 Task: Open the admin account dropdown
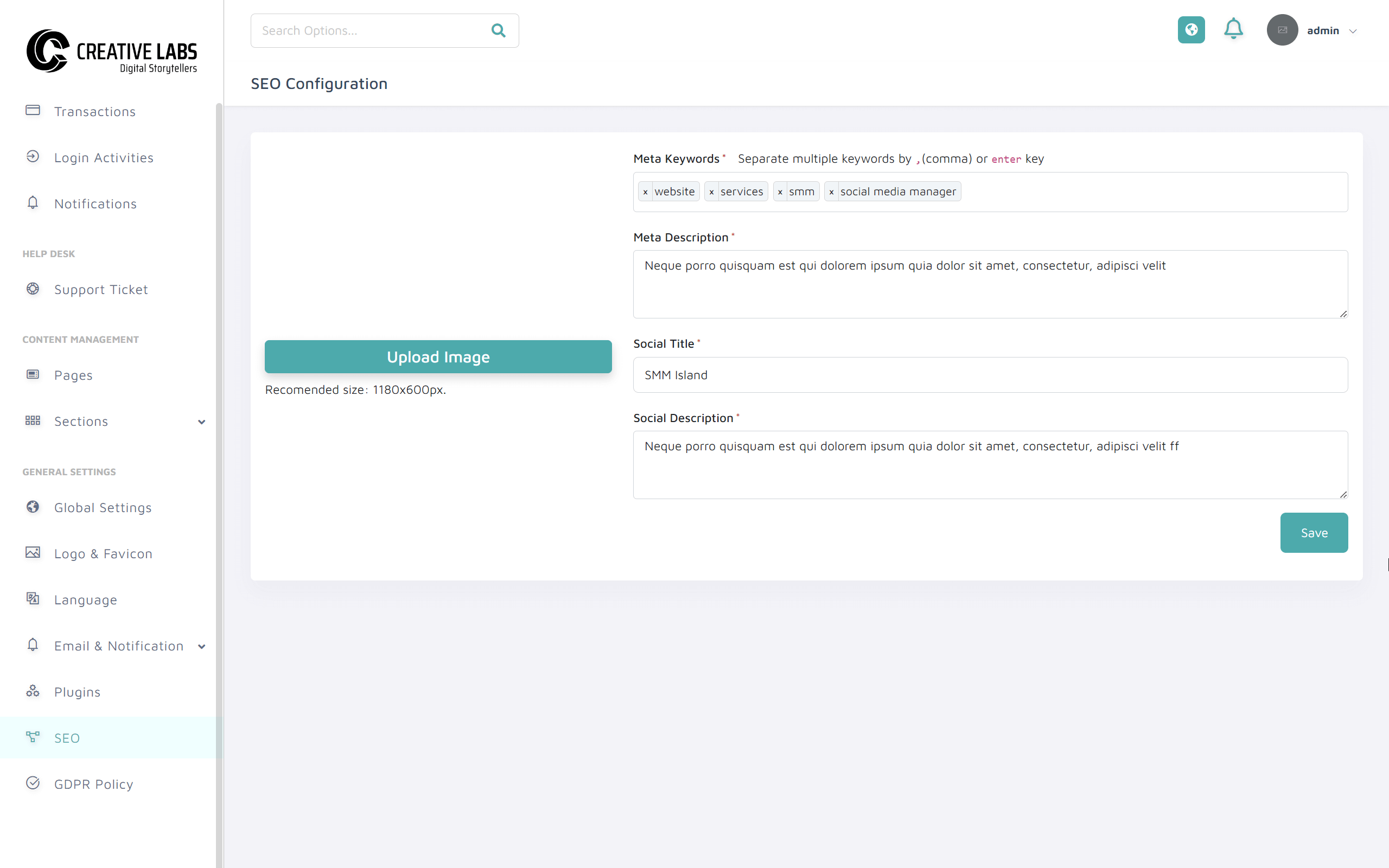(1331, 30)
